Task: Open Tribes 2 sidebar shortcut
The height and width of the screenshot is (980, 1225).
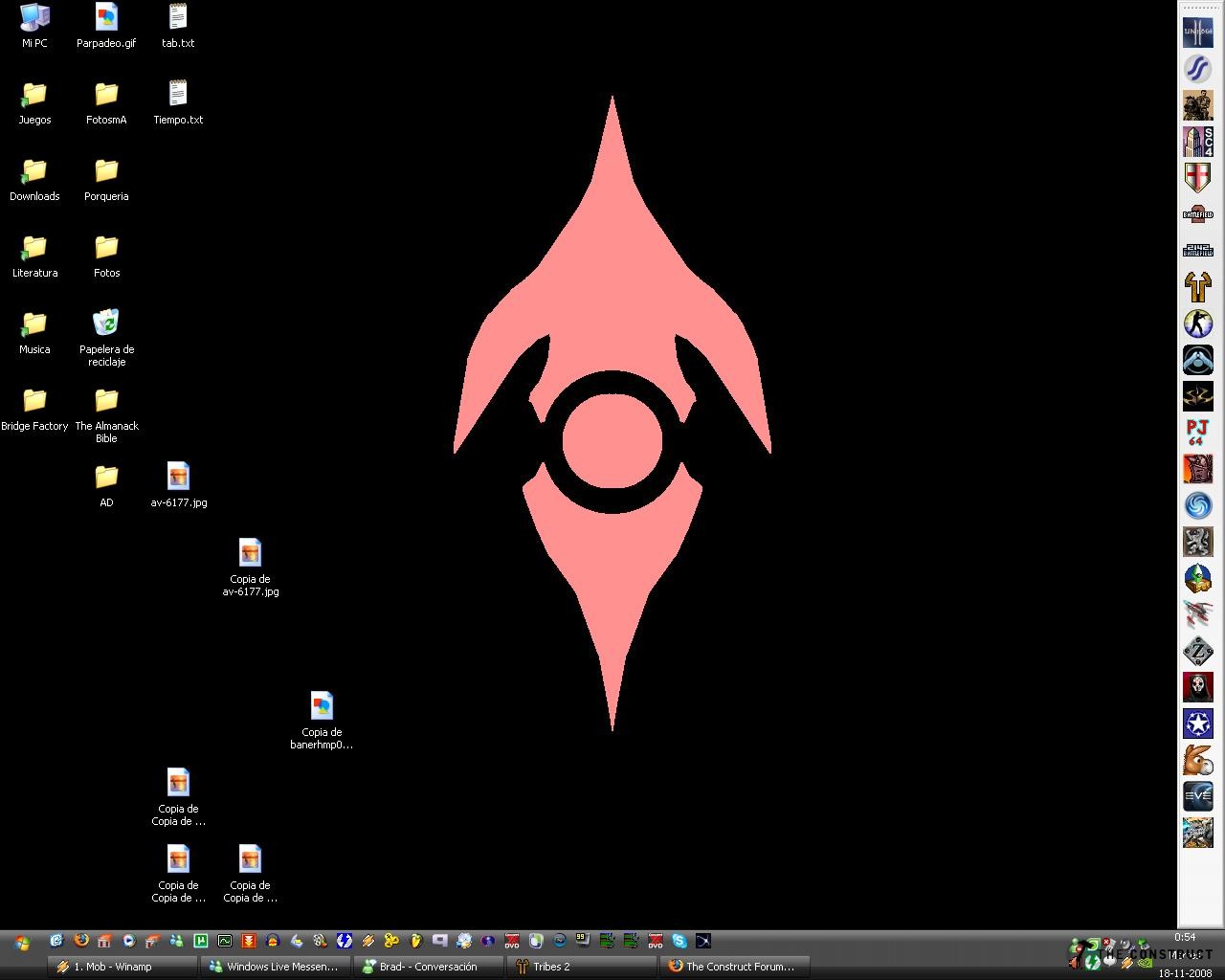Action: point(1197,286)
